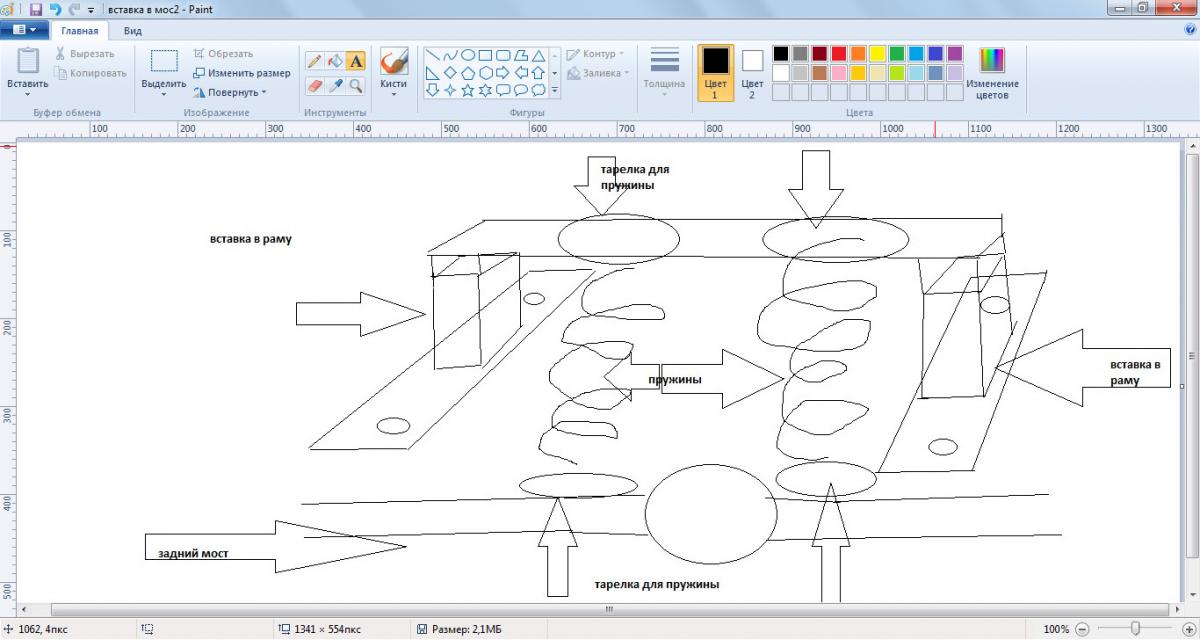Select the Цвет 1 foreground color box
This screenshot has height=640, width=1200.
point(715,71)
